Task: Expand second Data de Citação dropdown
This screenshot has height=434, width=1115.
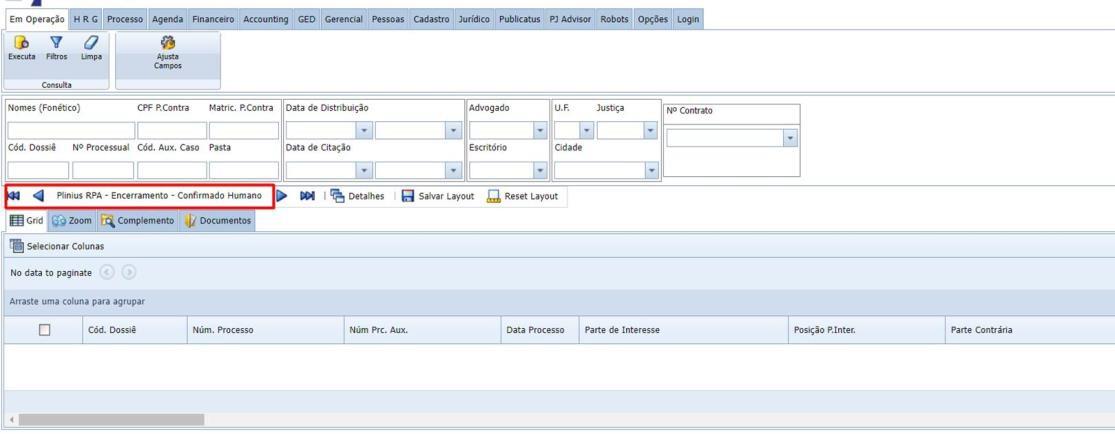Action: tap(454, 171)
